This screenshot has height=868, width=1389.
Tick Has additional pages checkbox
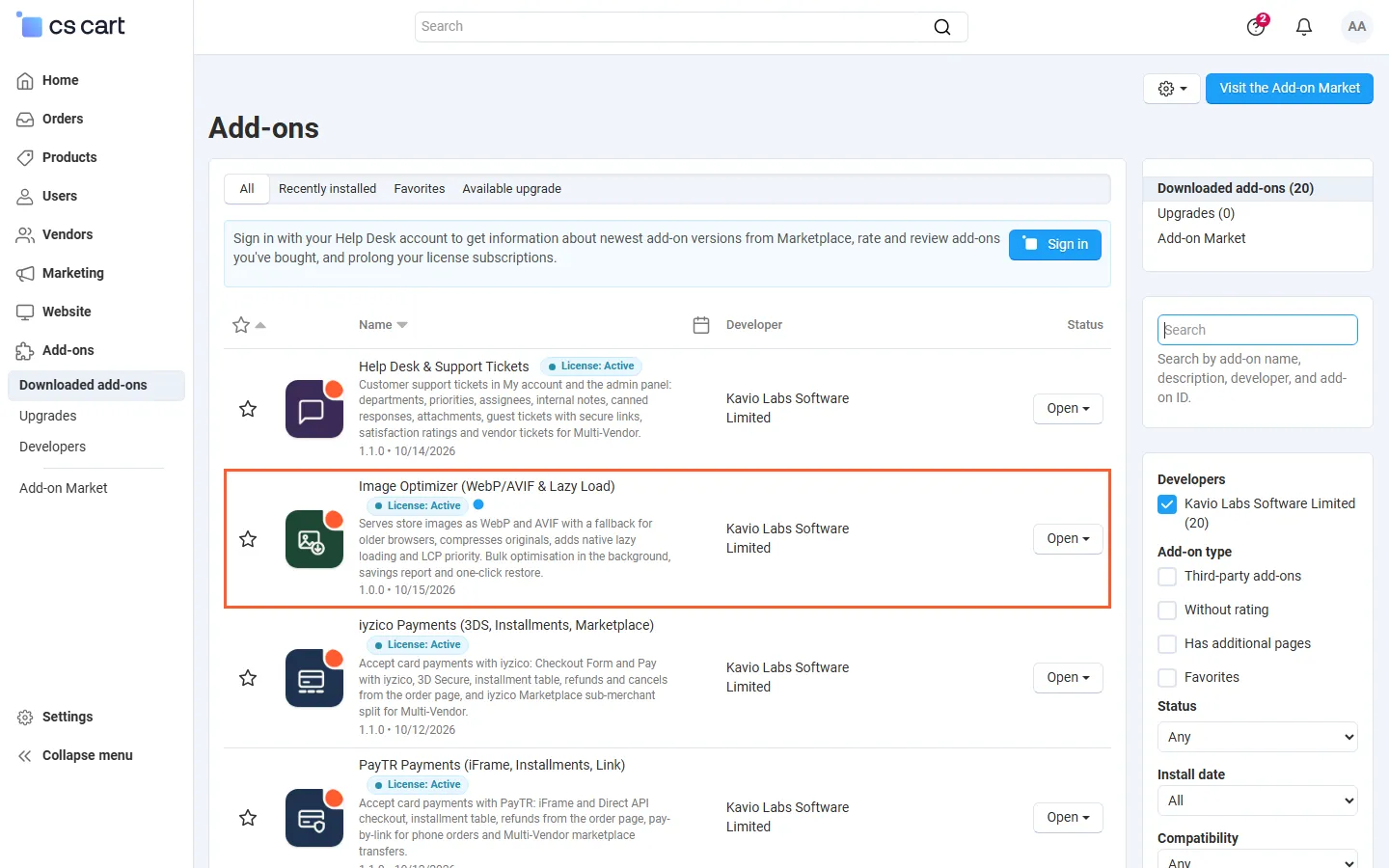[x=1167, y=644]
